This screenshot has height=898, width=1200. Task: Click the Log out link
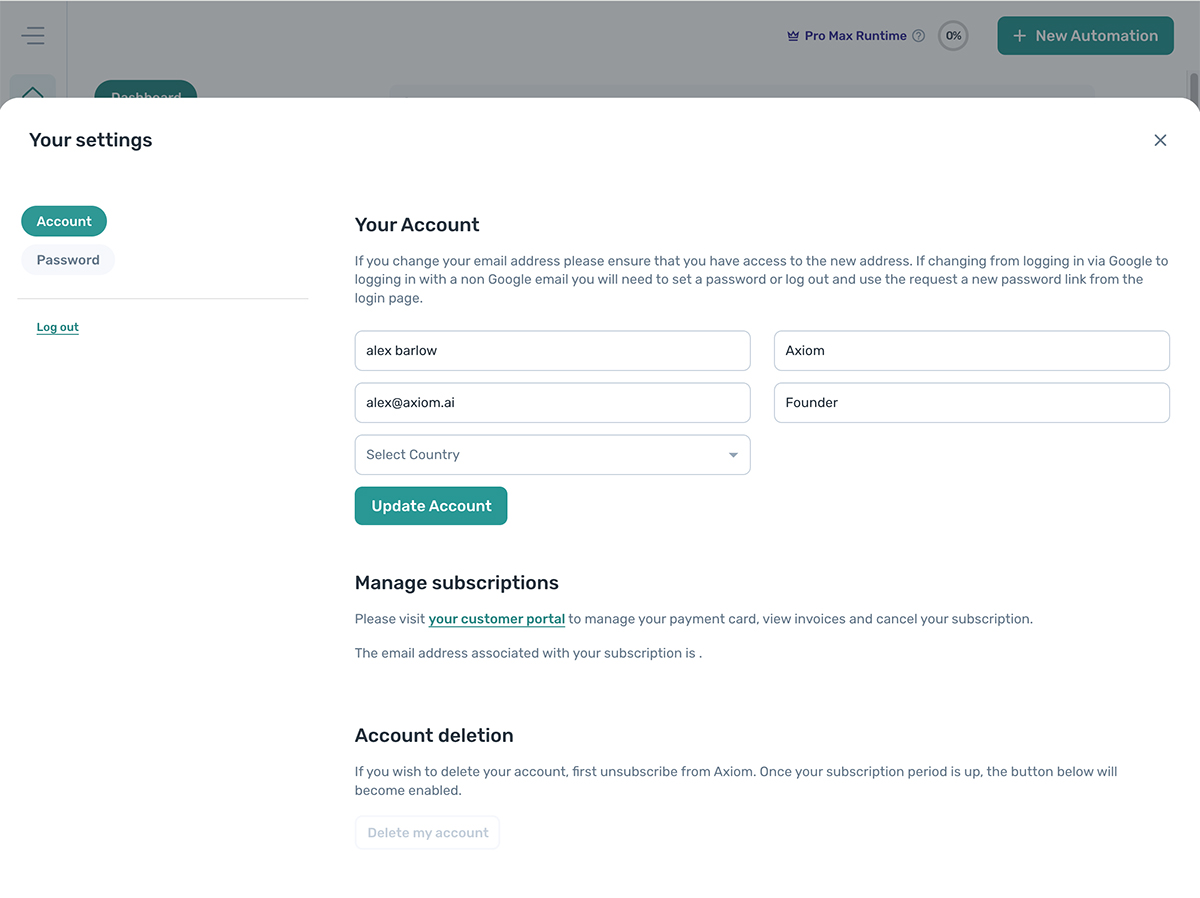(58, 327)
